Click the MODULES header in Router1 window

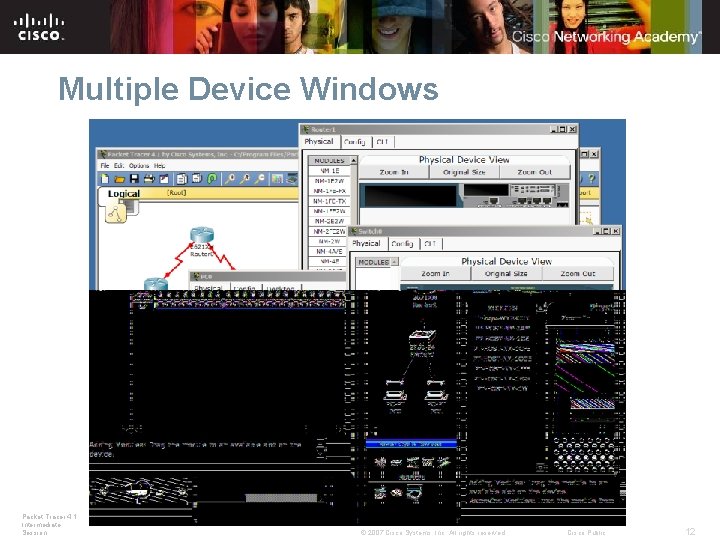coord(329,161)
